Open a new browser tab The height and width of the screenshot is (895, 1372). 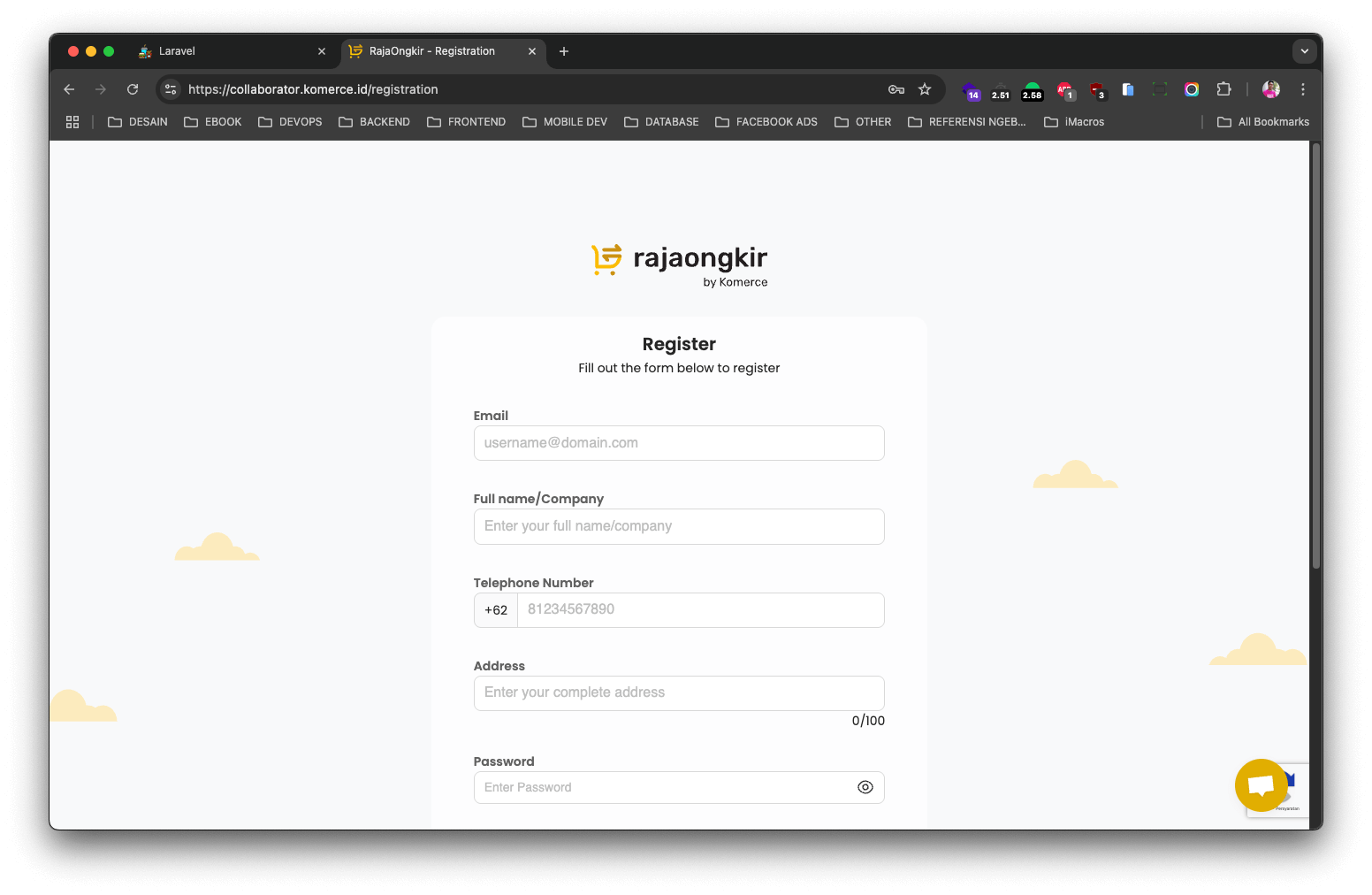(x=564, y=51)
